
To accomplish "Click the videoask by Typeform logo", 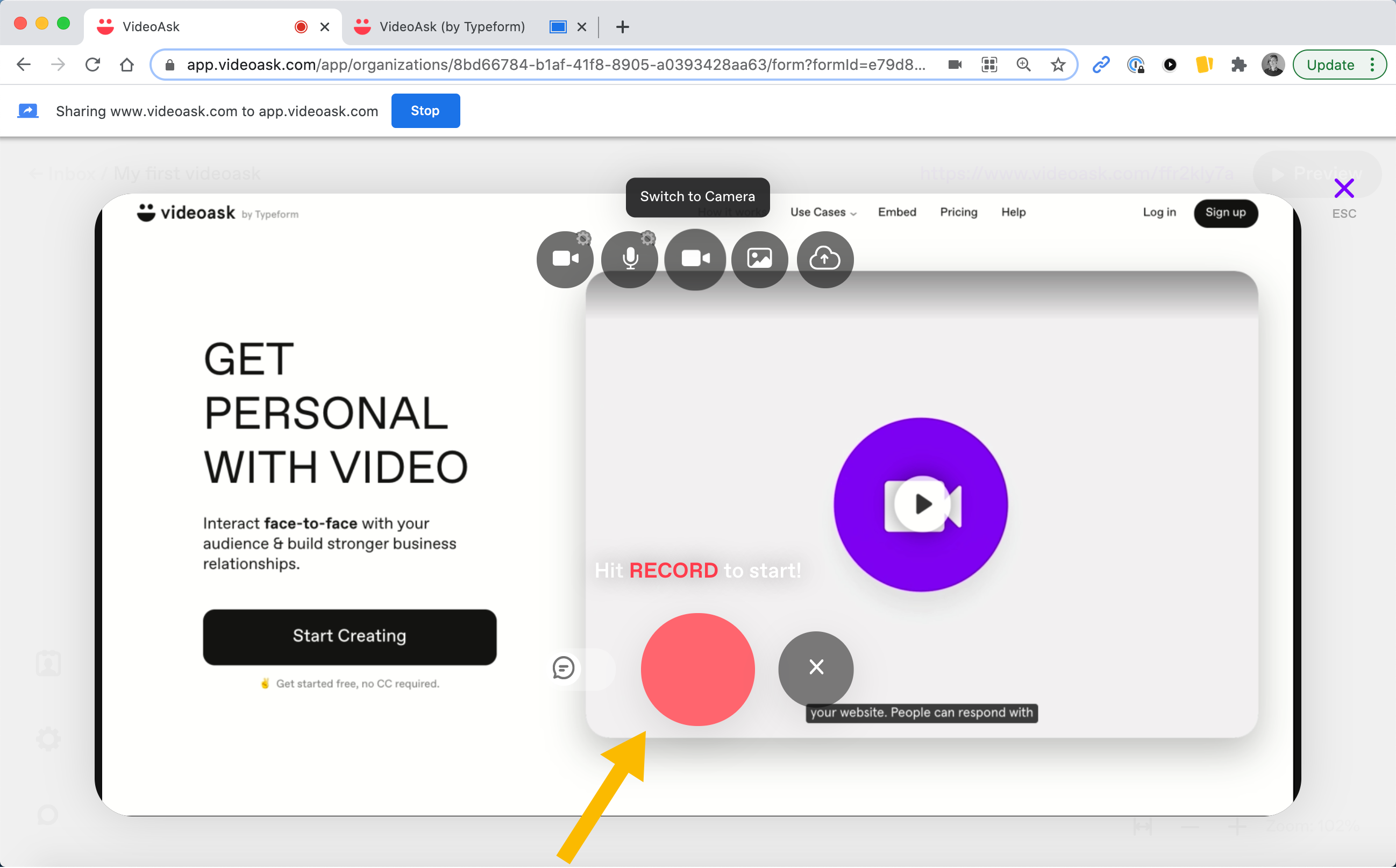I will [218, 213].
